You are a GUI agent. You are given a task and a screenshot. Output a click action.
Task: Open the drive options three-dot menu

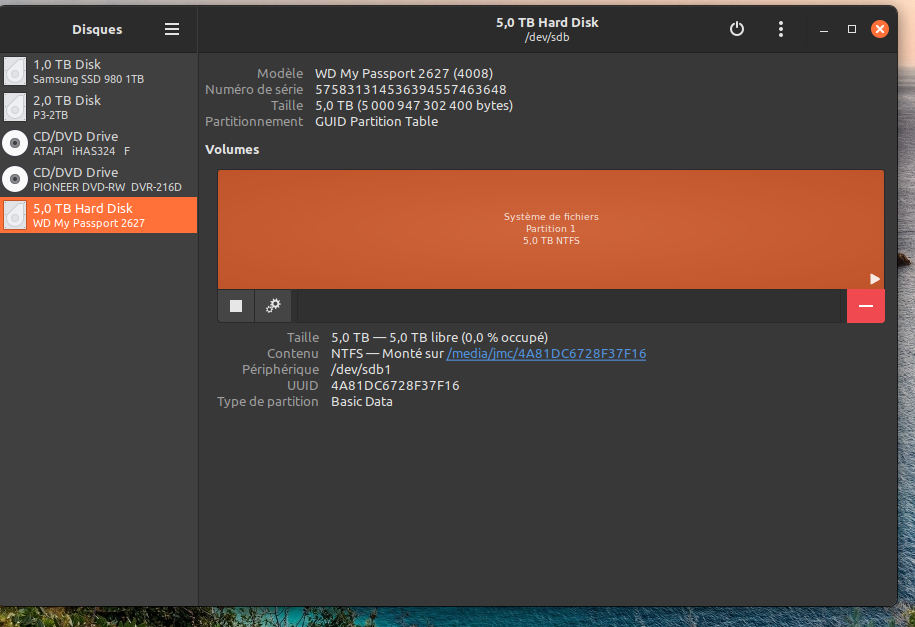781,29
